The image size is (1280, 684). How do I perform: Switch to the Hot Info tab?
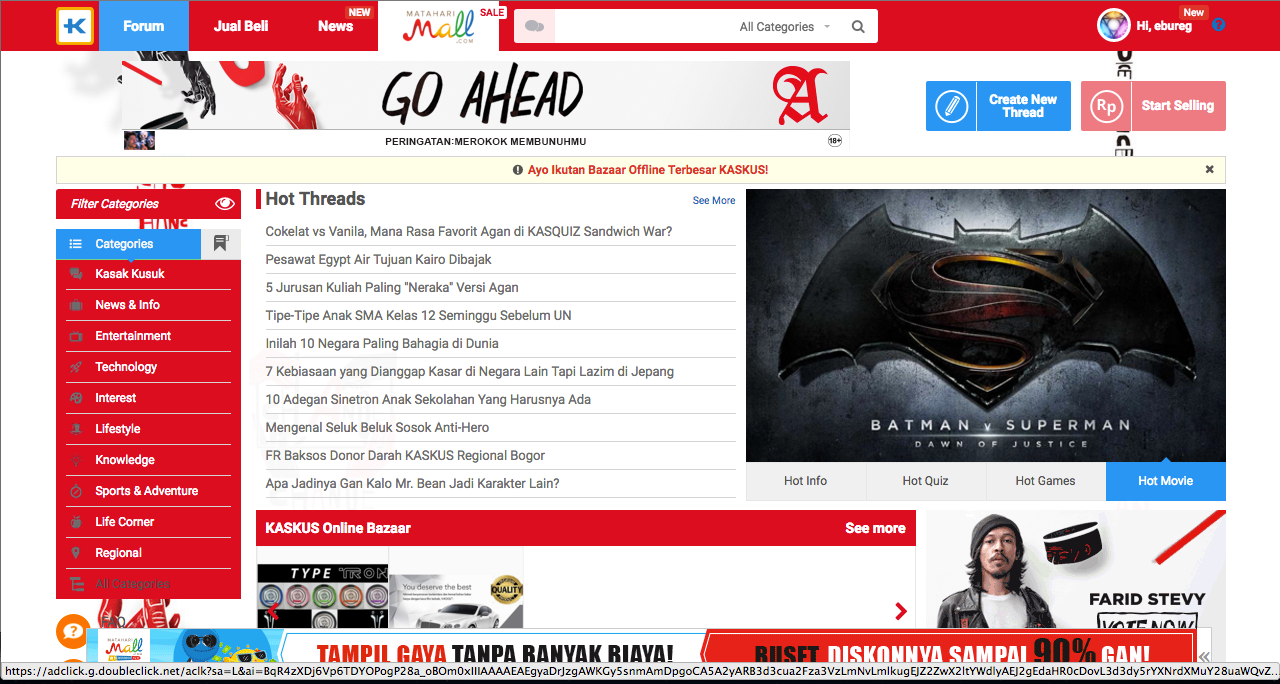click(806, 481)
